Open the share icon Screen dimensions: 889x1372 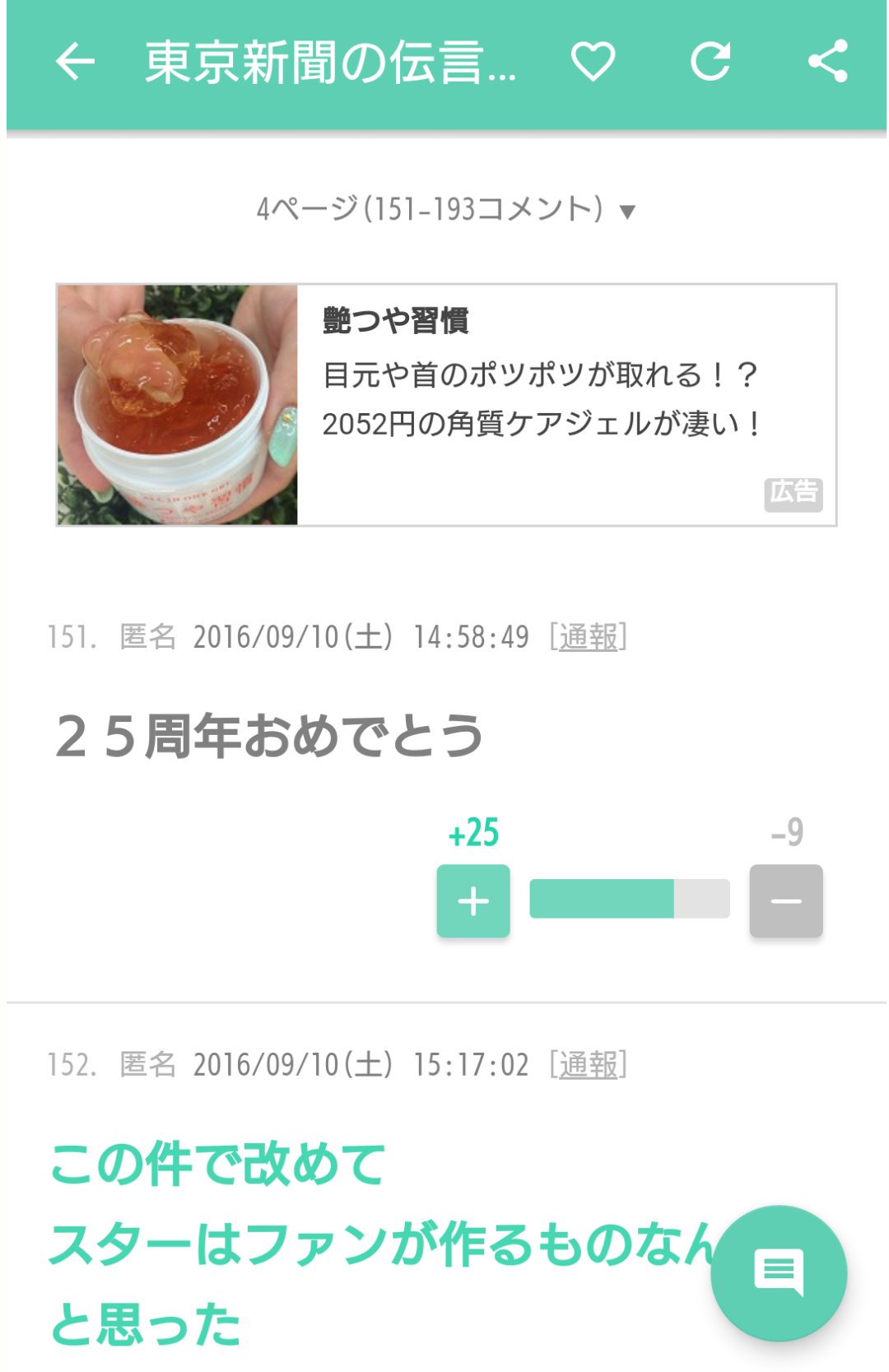click(827, 62)
